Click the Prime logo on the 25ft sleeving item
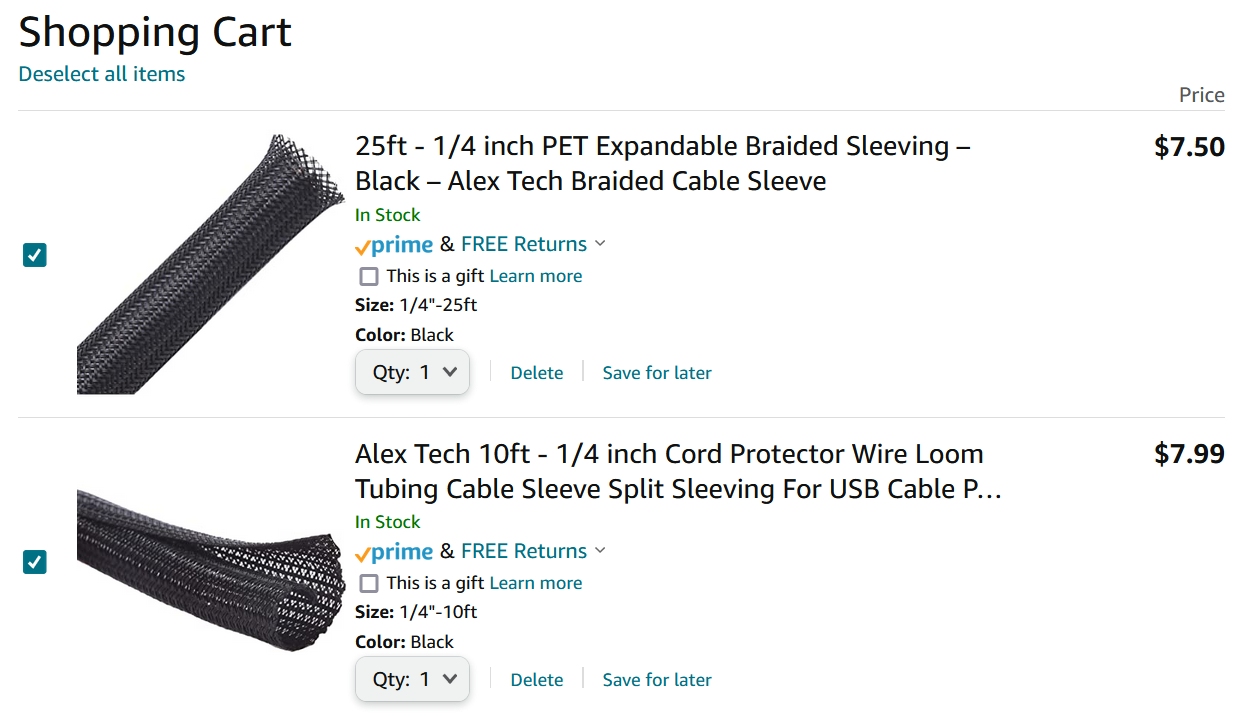 [394, 245]
